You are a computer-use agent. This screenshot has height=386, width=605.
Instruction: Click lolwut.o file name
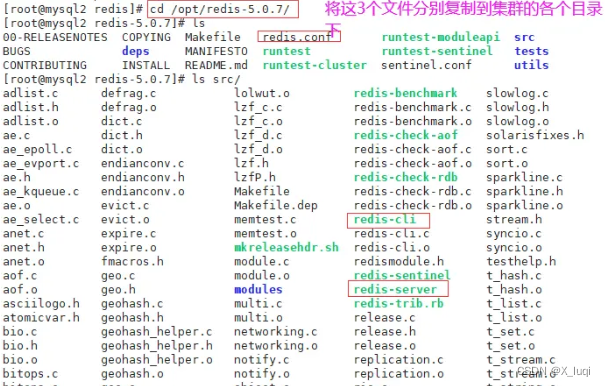coord(262,93)
